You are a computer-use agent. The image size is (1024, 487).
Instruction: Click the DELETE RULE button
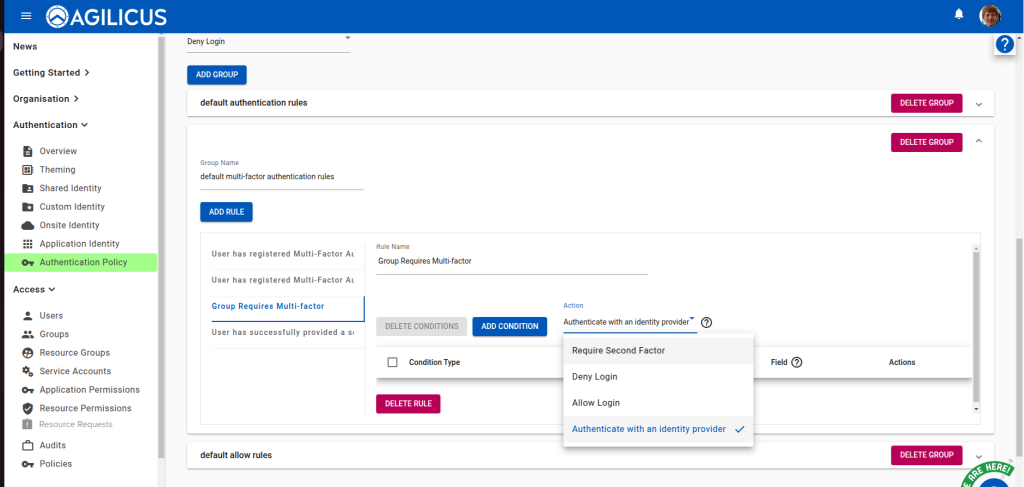pos(408,403)
